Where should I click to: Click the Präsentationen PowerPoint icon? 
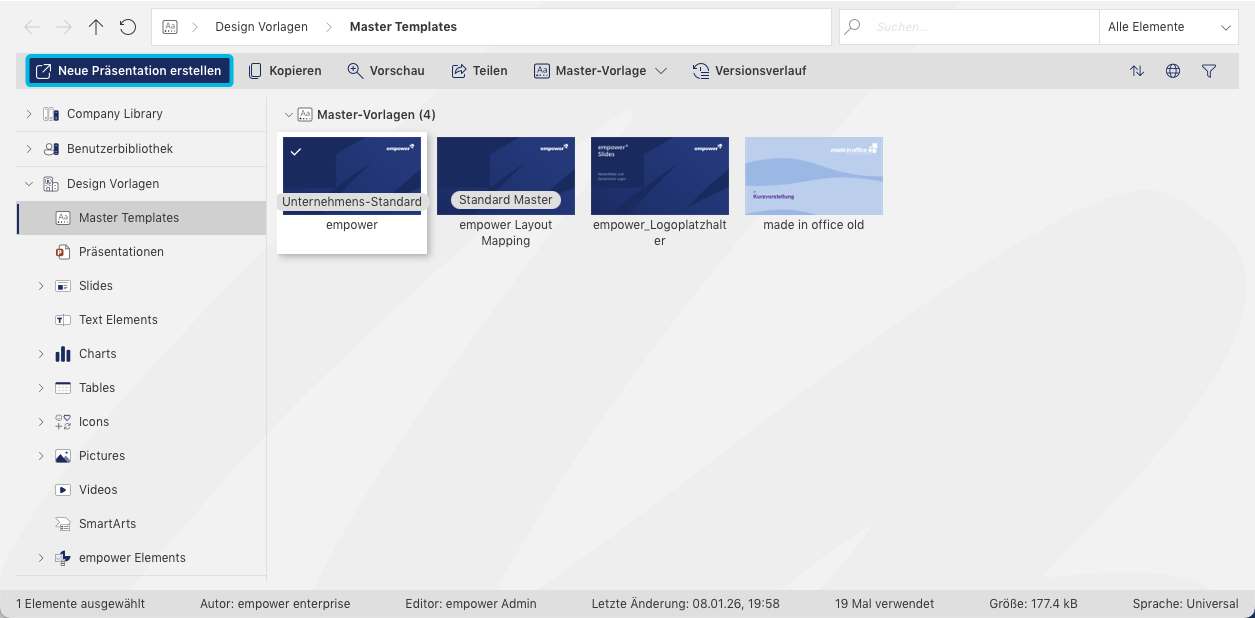pyautogui.click(x=63, y=252)
